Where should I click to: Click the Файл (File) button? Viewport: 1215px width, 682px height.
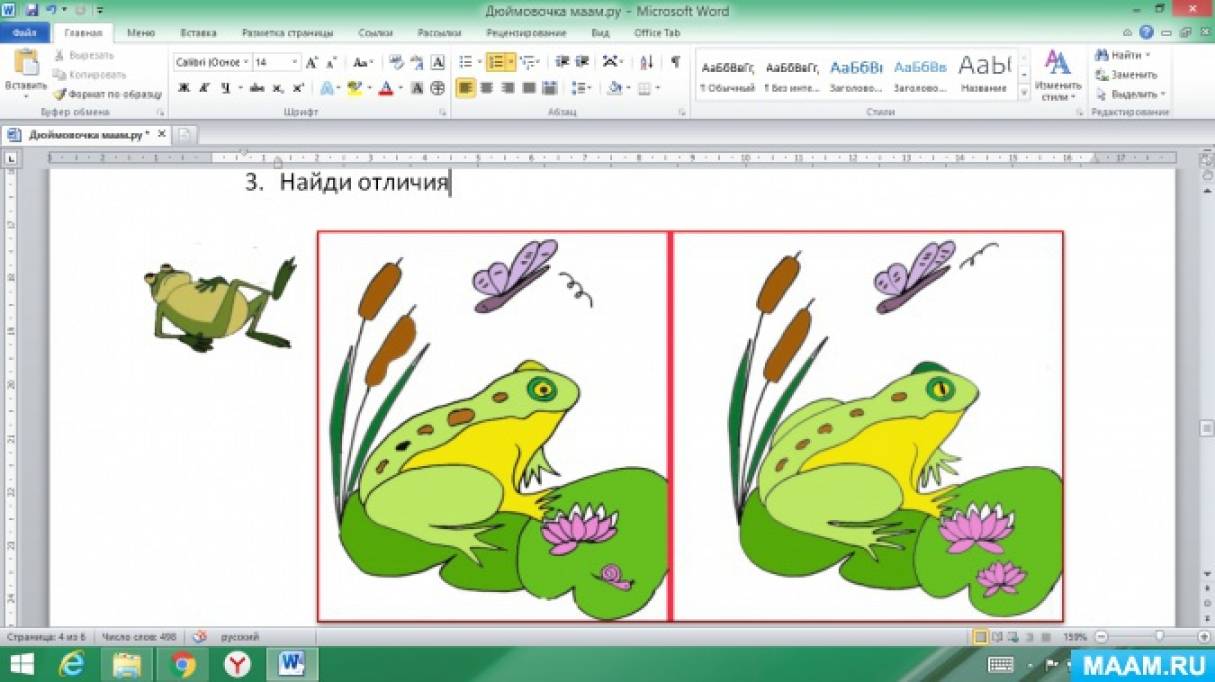point(24,32)
